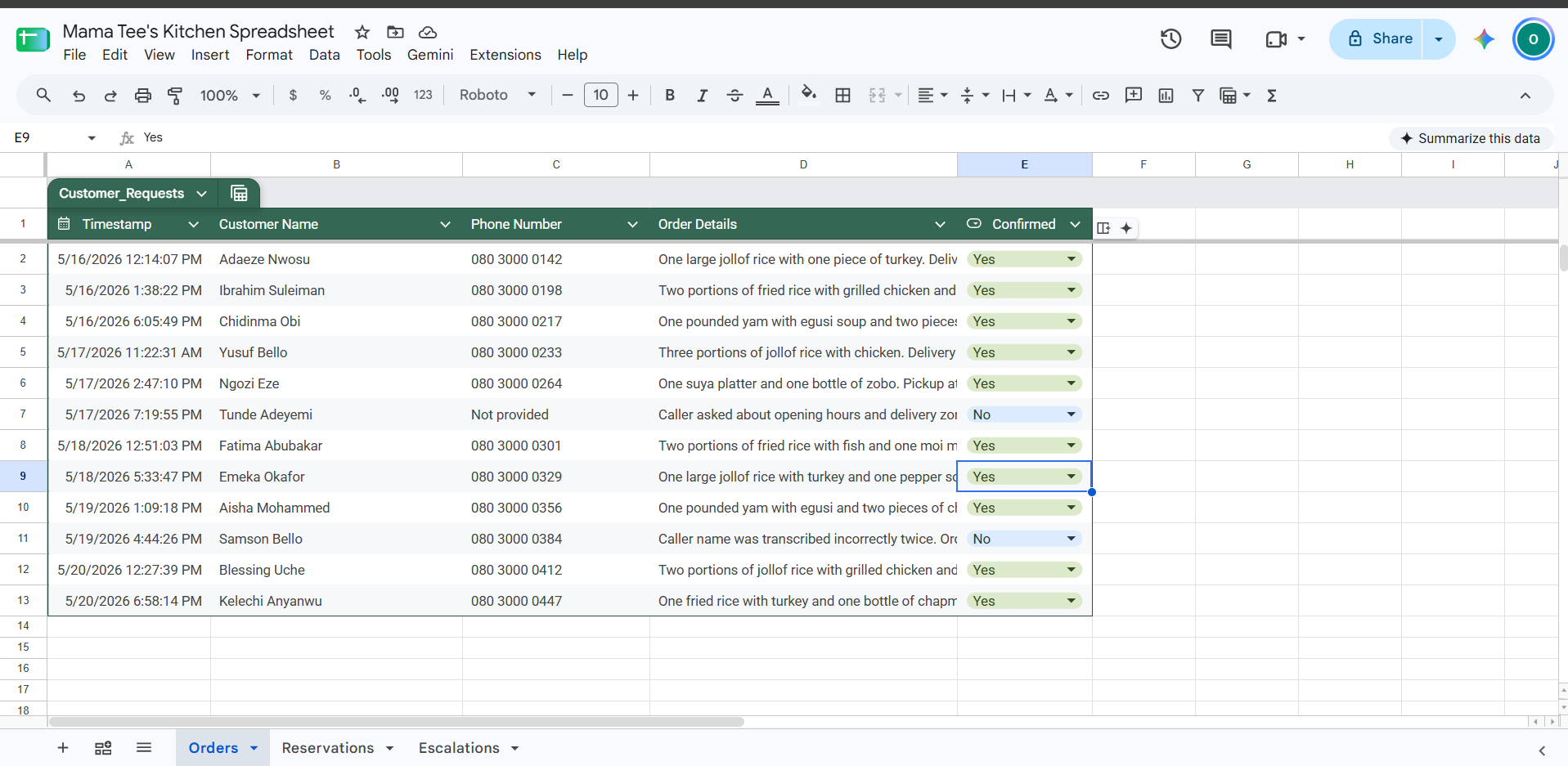Star the spreadsheet document

362,32
